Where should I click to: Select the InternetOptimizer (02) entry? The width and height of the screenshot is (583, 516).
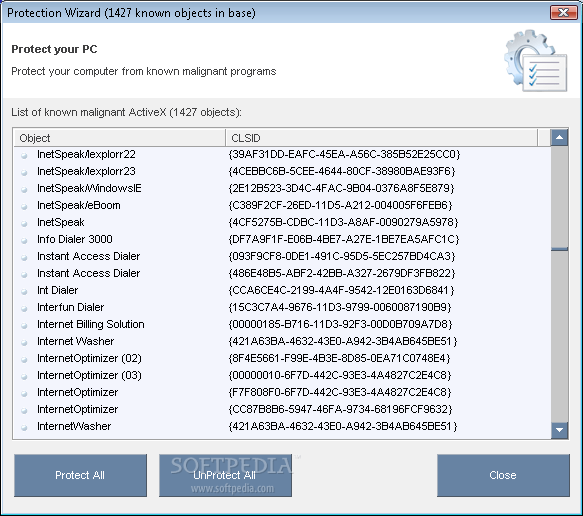pyautogui.click(x=89, y=358)
